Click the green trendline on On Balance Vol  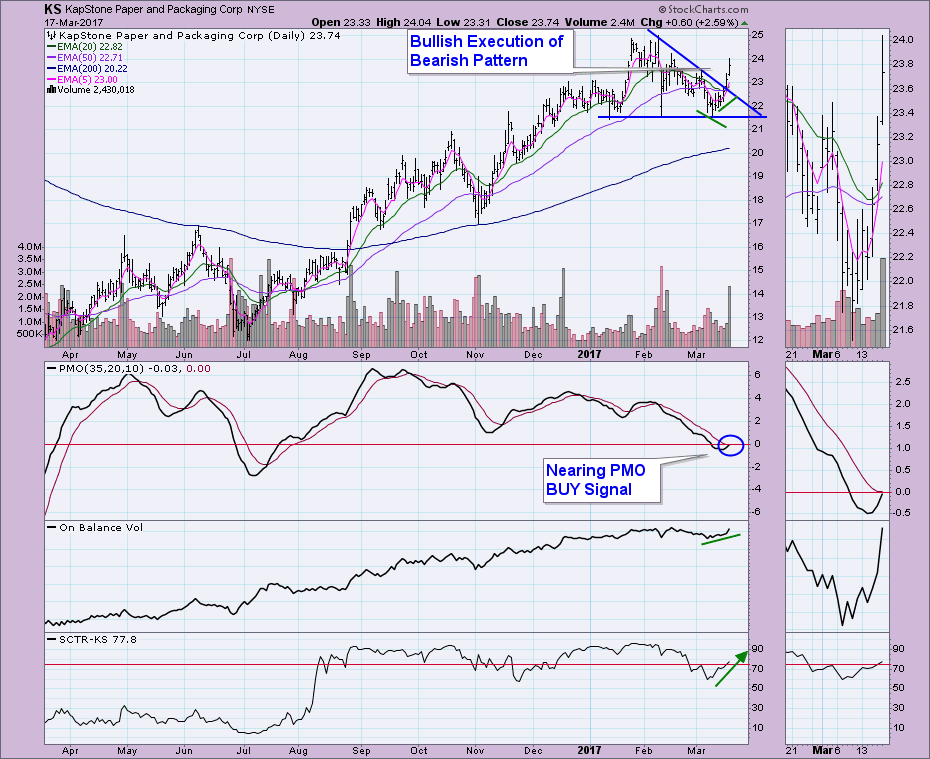point(720,540)
